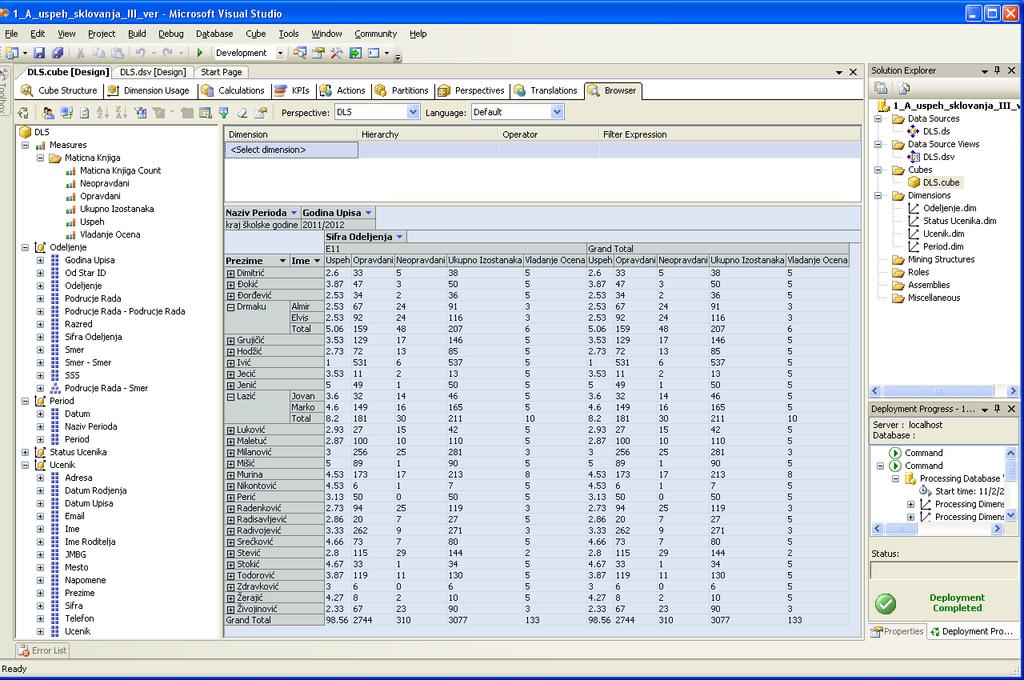Screen dimensions: 1024x680
Task: Click the Deployment Progress horizontal scrollbar
Action: pyautogui.click(x=937, y=529)
